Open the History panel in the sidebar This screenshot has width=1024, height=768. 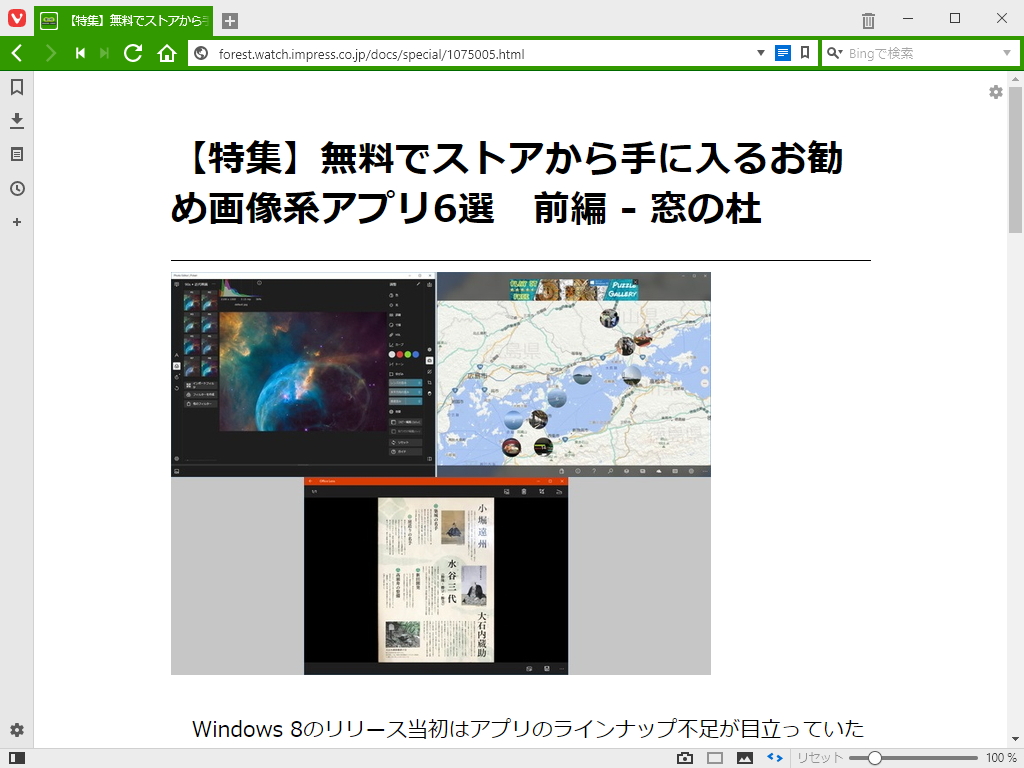point(16,188)
